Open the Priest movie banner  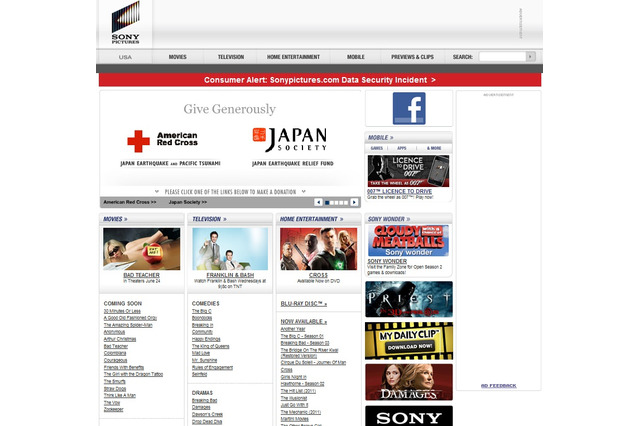point(409,299)
